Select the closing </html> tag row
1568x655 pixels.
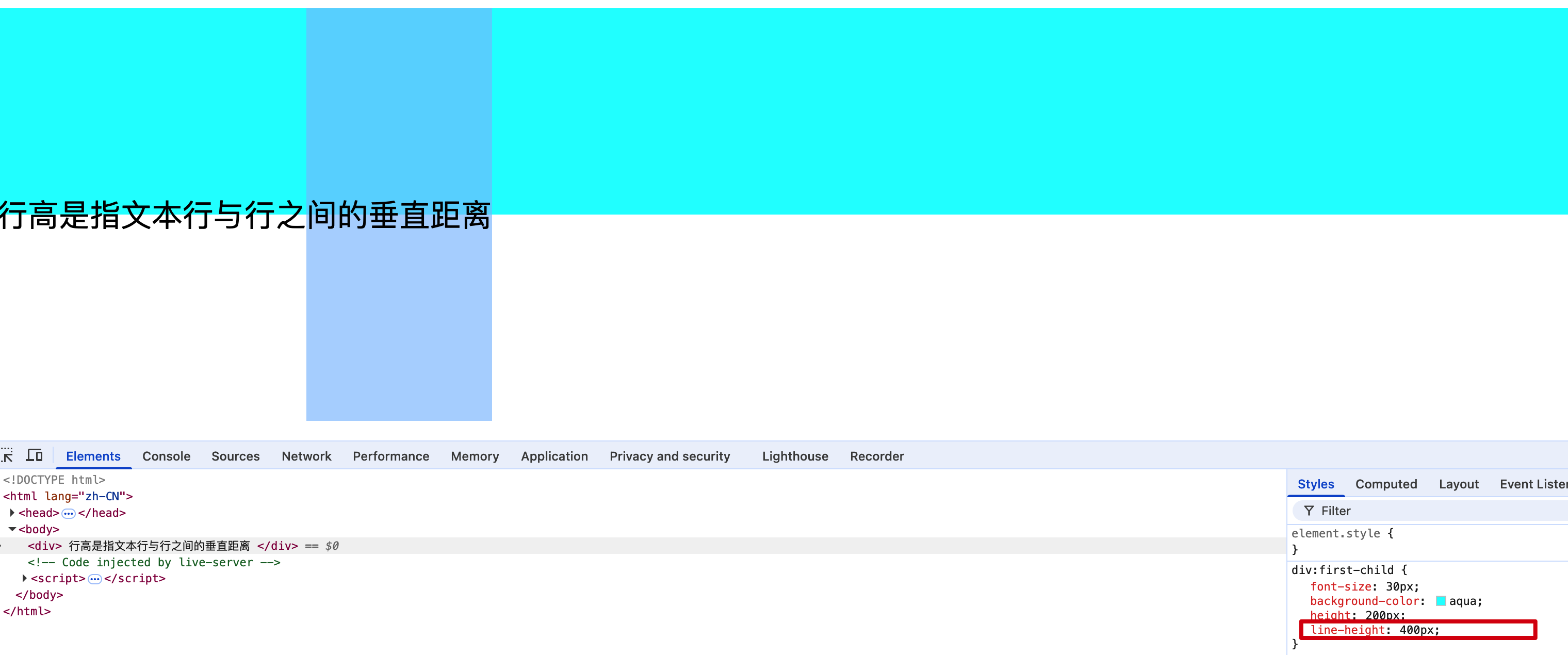click(27, 611)
